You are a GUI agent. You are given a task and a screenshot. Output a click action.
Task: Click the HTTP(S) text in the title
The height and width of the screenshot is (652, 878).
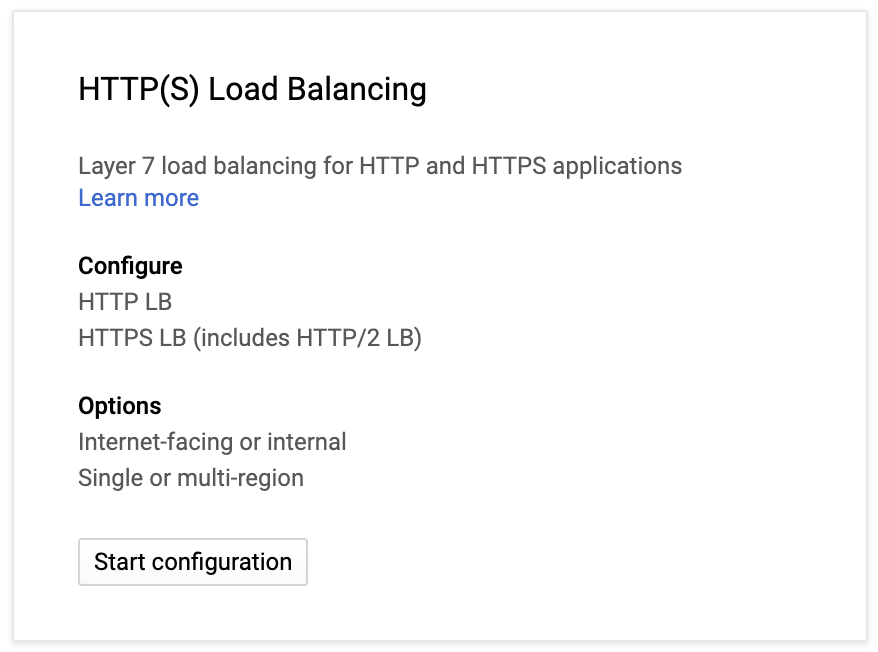[x=138, y=90]
